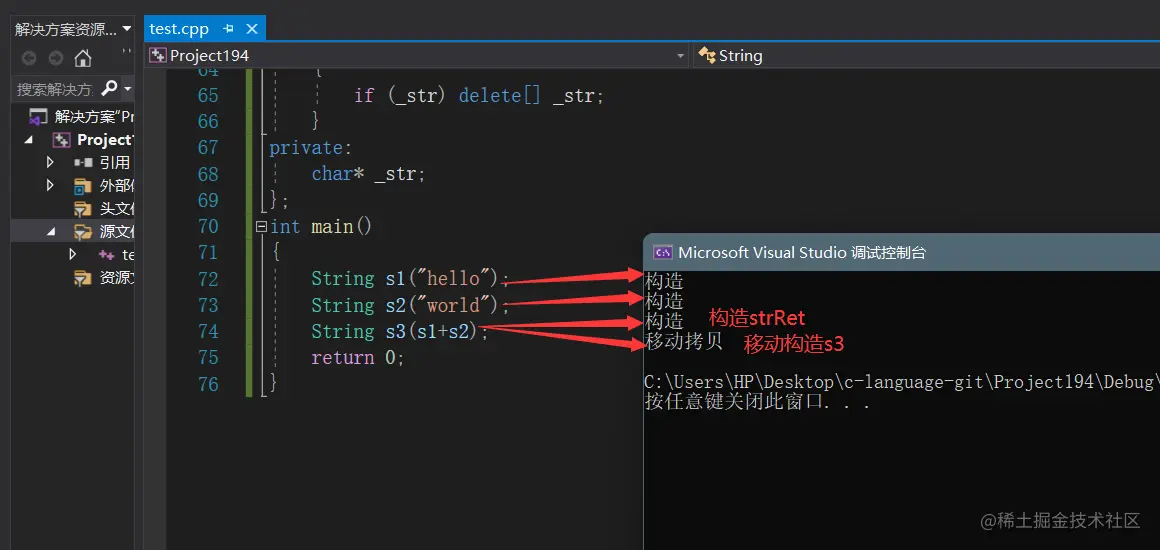Click line number 76 in the gutter
The width and height of the screenshot is (1160, 550).
pyautogui.click(x=209, y=384)
